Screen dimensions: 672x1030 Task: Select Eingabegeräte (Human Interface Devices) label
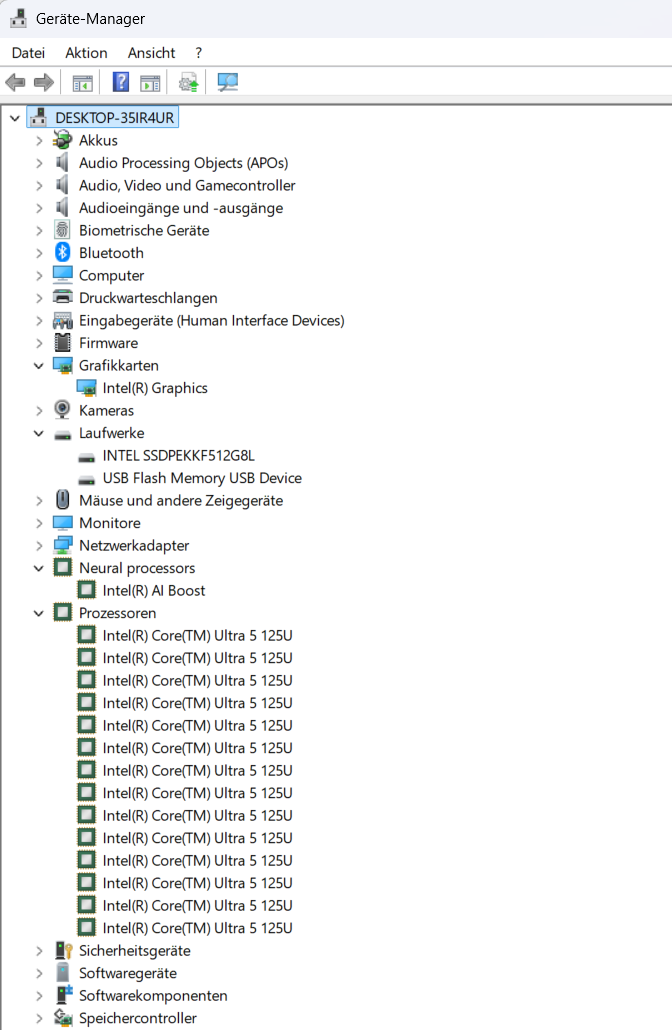212,320
